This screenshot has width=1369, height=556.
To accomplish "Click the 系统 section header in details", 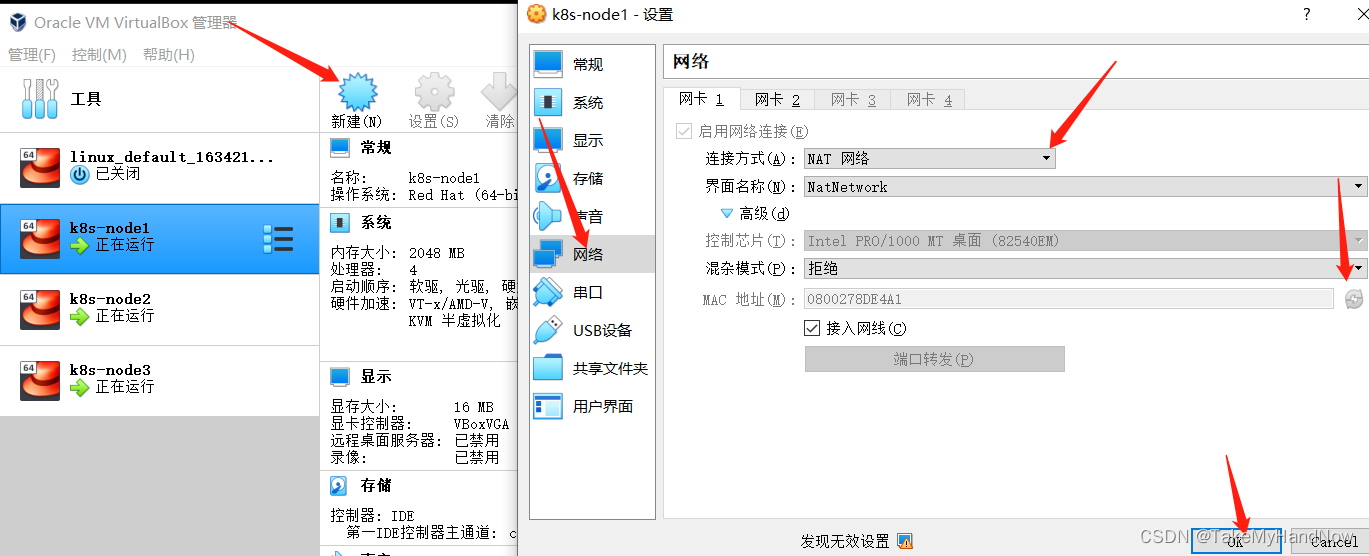I will 376,222.
